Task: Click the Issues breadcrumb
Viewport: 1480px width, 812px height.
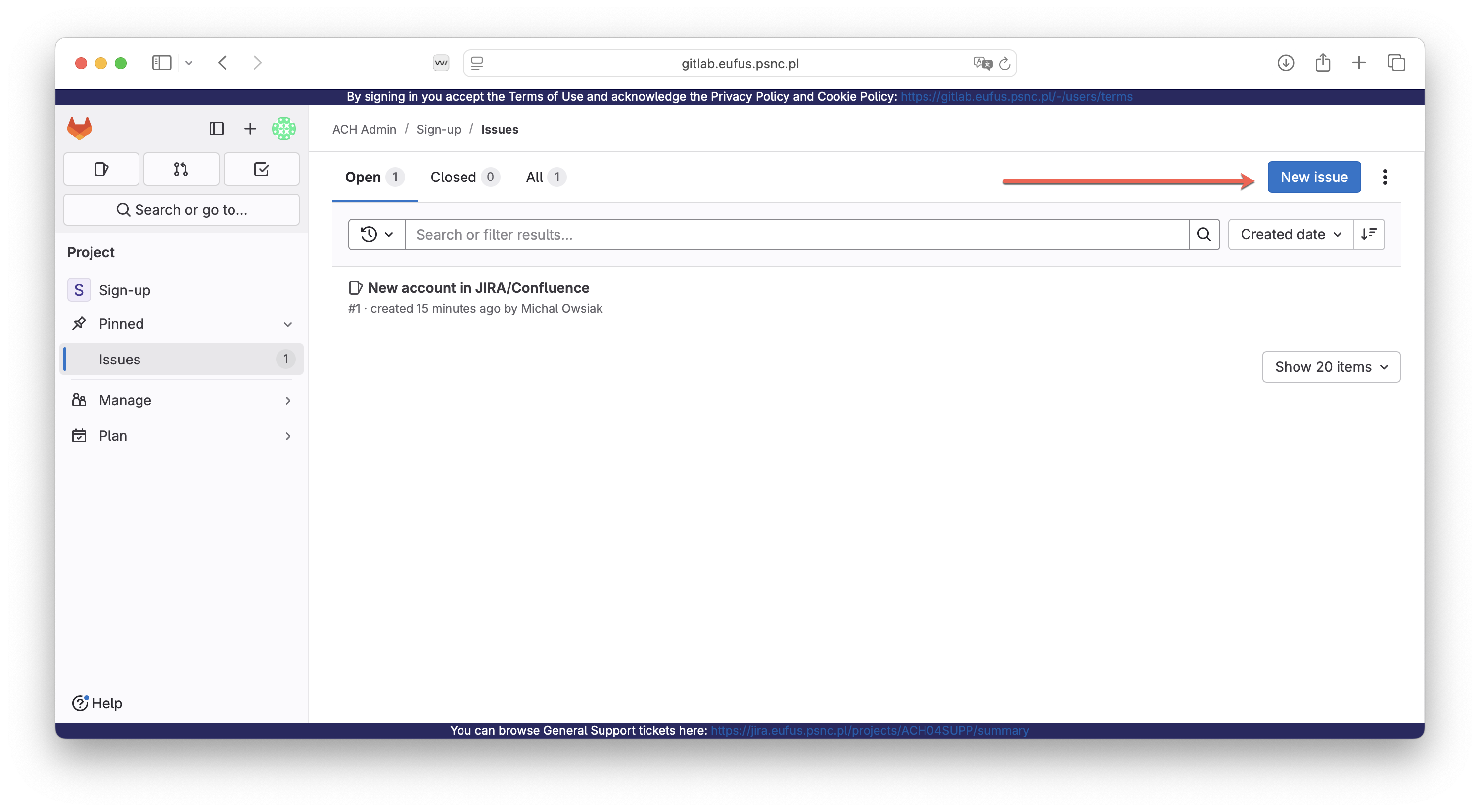Action: (x=500, y=129)
